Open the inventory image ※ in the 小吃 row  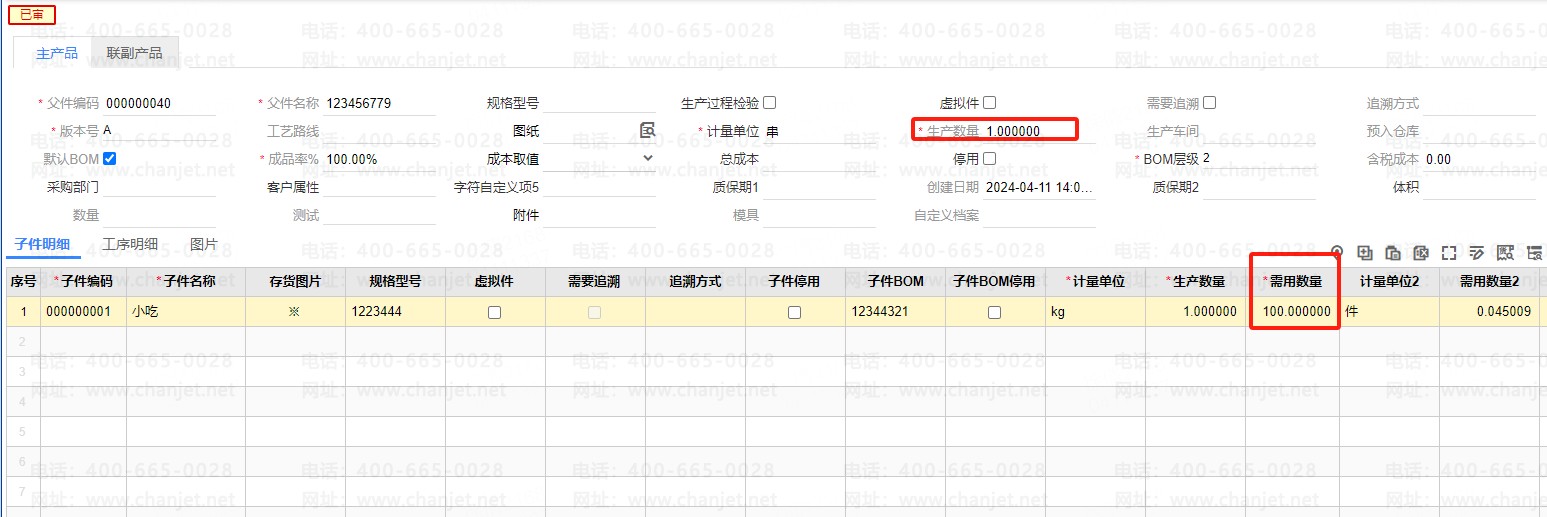[294, 312]
